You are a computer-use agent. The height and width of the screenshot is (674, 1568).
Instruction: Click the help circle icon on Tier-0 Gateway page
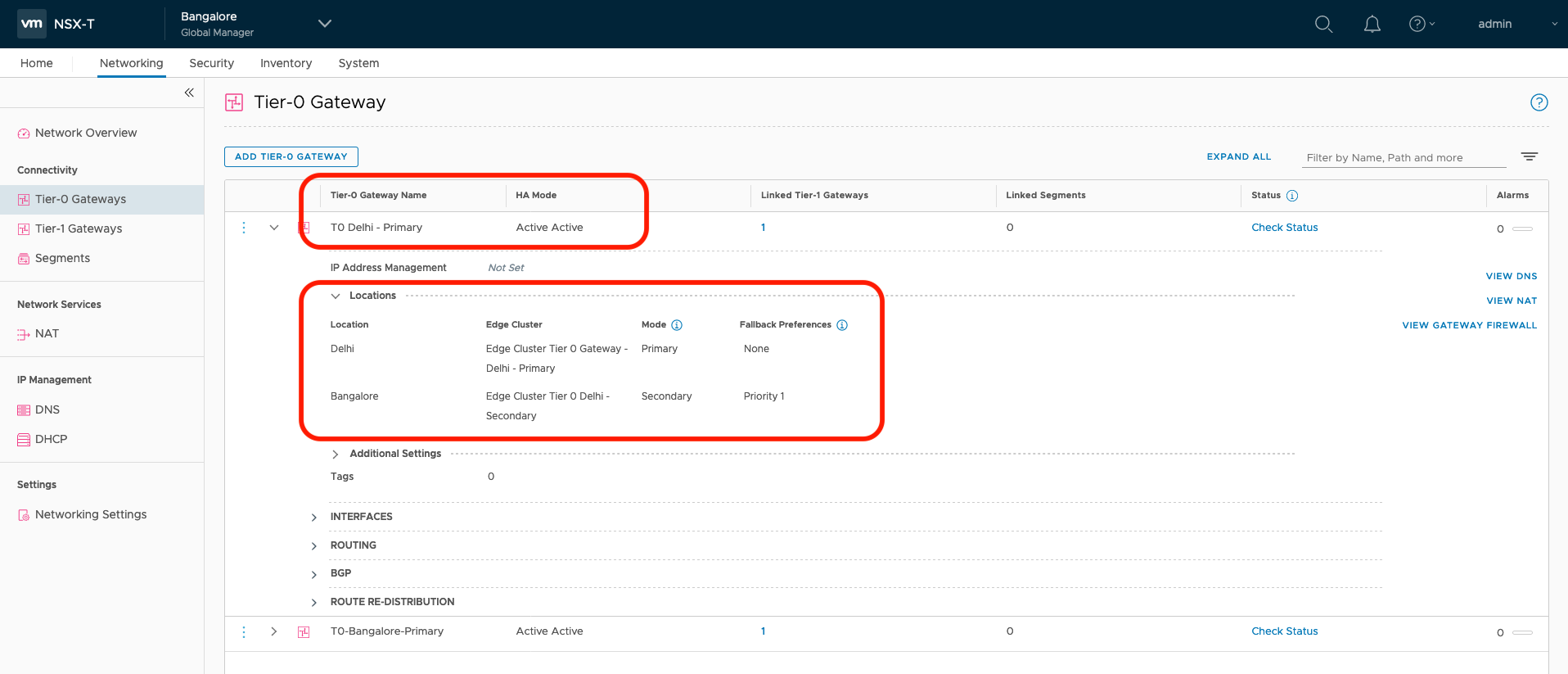pos(1539,102)
